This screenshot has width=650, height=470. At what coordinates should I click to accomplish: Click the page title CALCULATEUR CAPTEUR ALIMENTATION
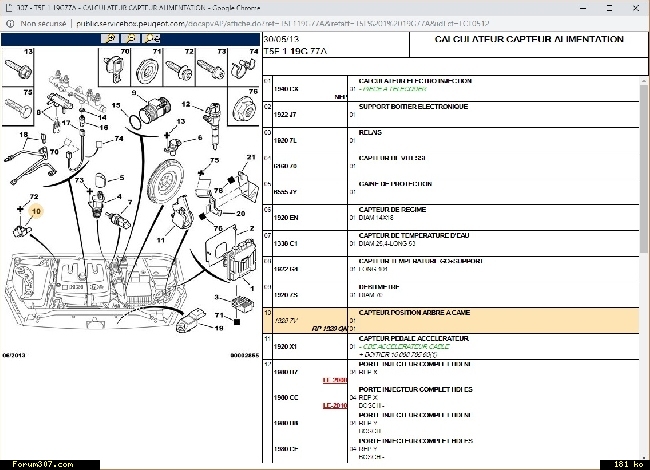[529, 39]
